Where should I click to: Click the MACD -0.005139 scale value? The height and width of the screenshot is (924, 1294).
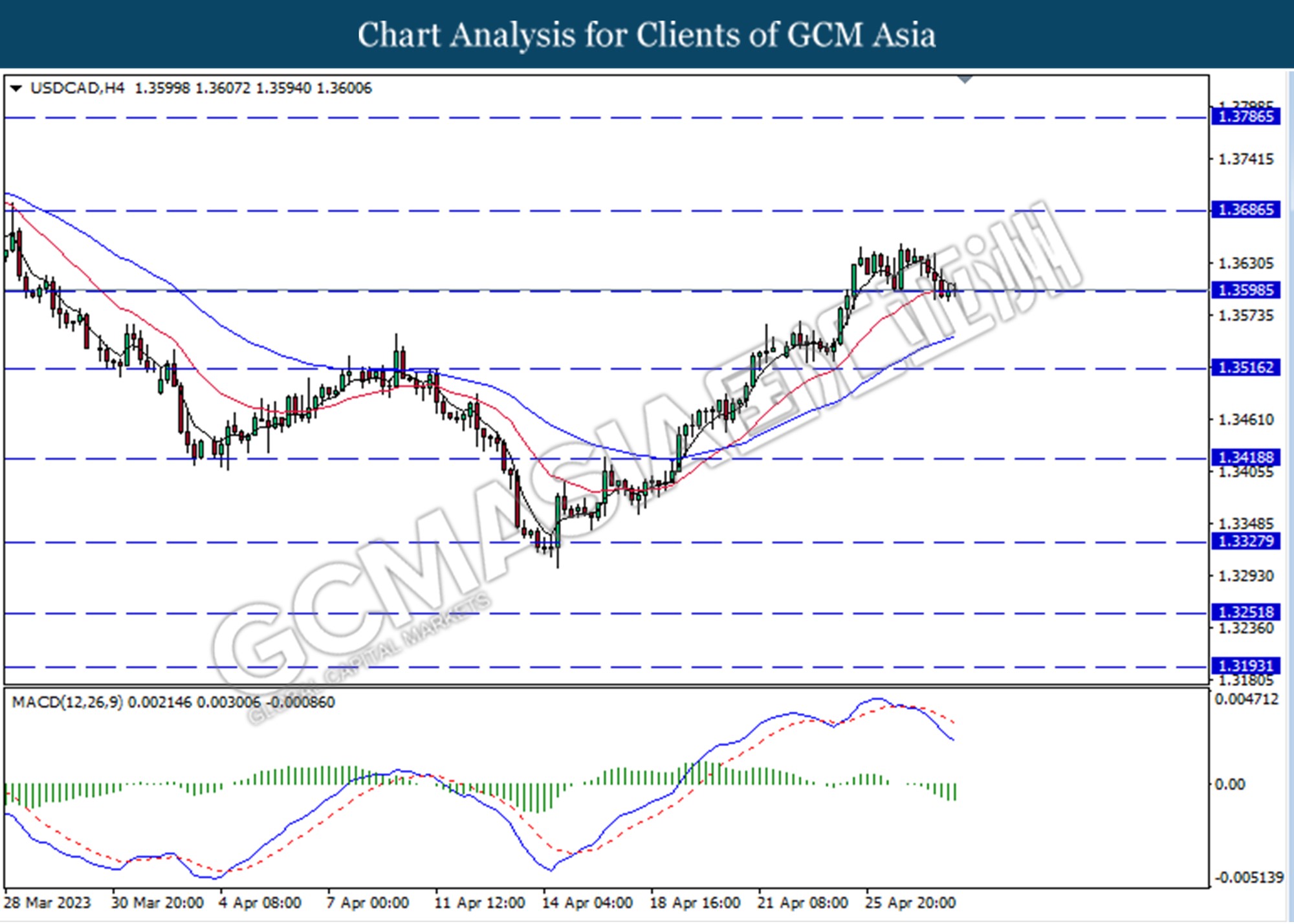(x=1249, y=878)
